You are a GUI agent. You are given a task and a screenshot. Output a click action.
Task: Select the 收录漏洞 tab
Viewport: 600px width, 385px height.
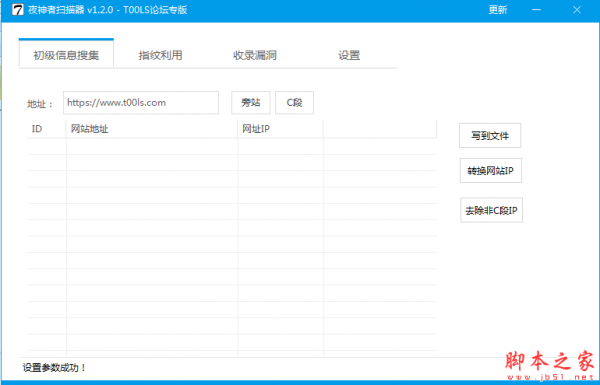click(x=255, y=55)
